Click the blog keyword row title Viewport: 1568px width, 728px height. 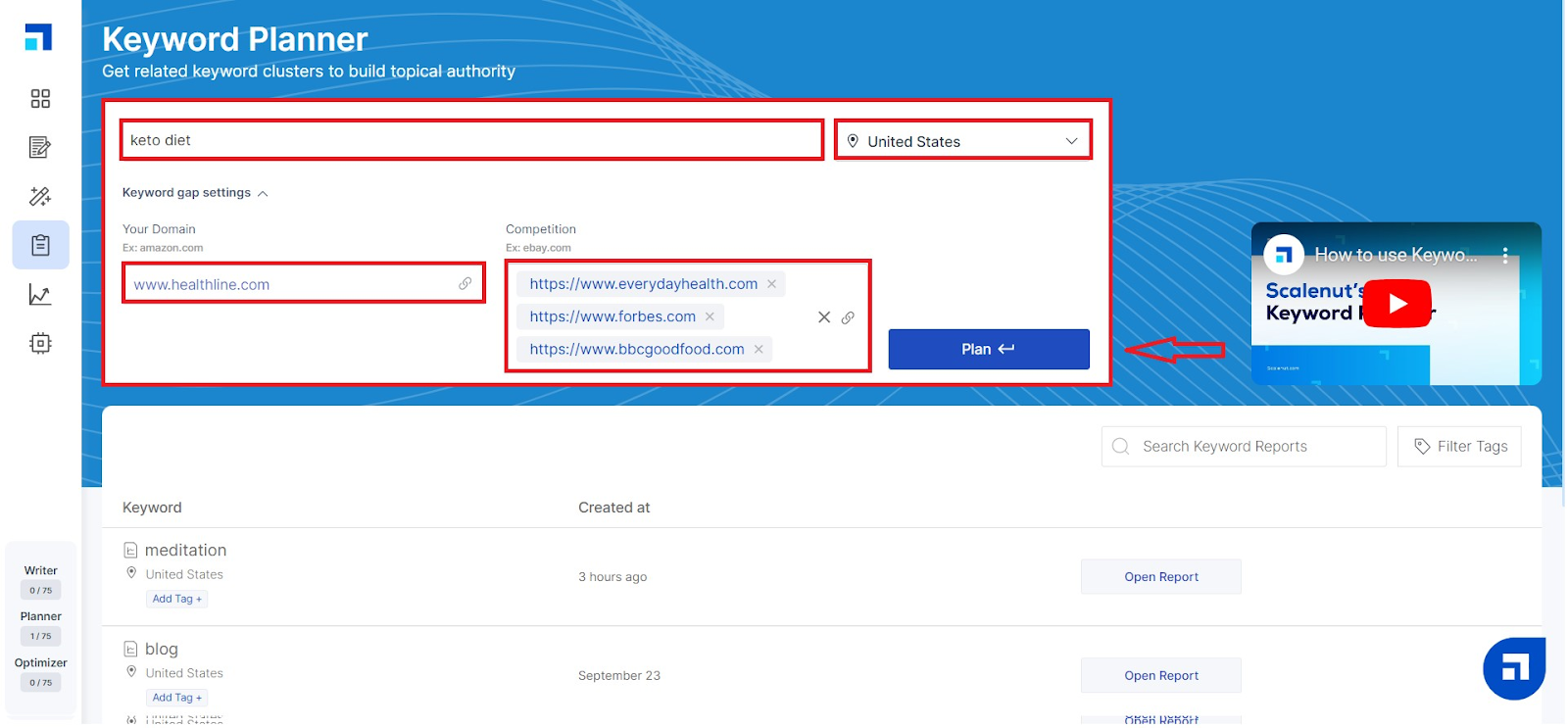click(x=162, y=649)
